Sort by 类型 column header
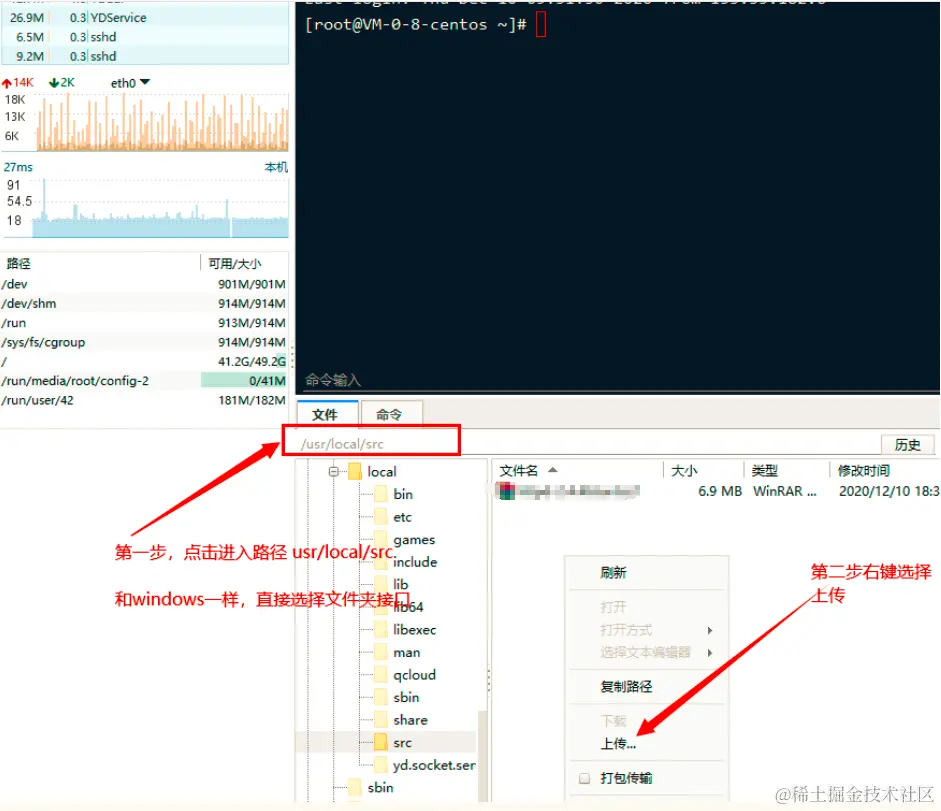Image resolution: width=941 pixels, height=811 pixels. coord(765,471)
